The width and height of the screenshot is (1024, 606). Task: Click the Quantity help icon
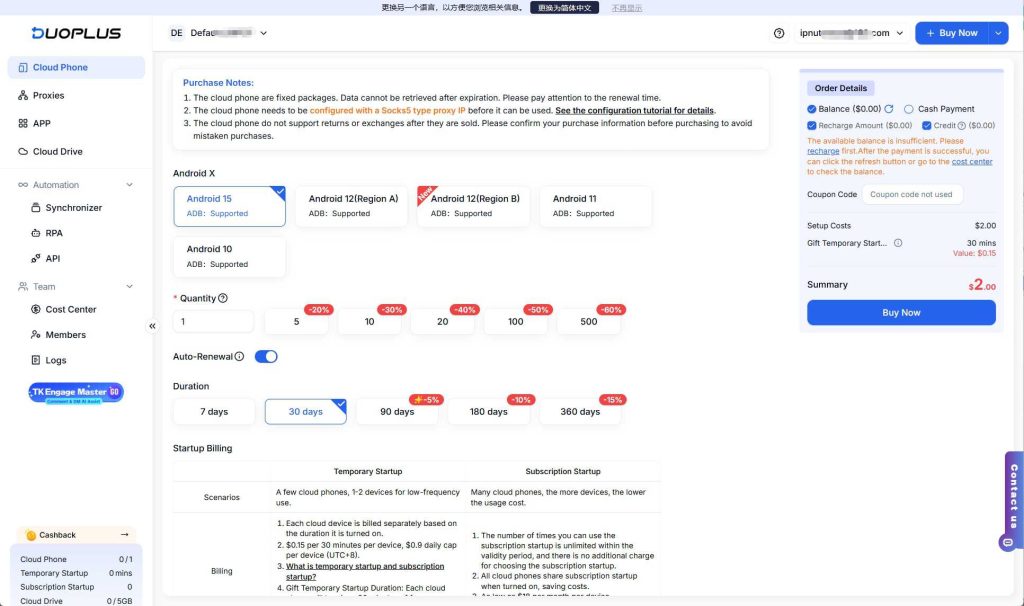click(223, 298)
